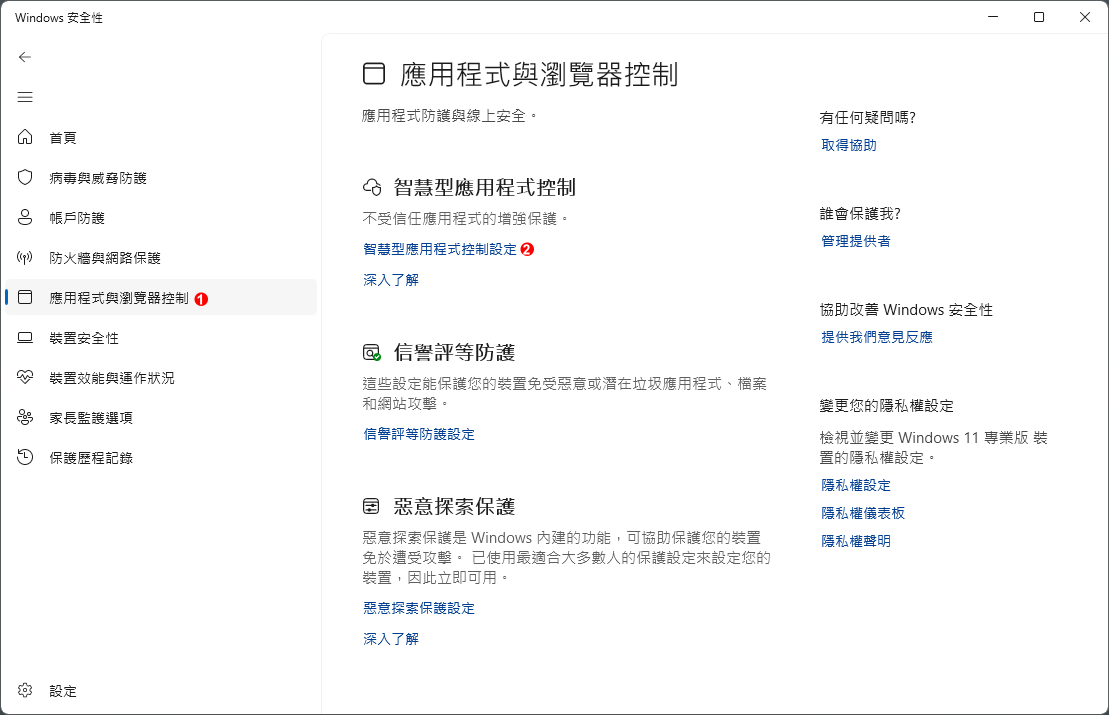1109x715 pixels.
Task: Open 信譽評等防護設定 link
Action: tap(419, 434)
